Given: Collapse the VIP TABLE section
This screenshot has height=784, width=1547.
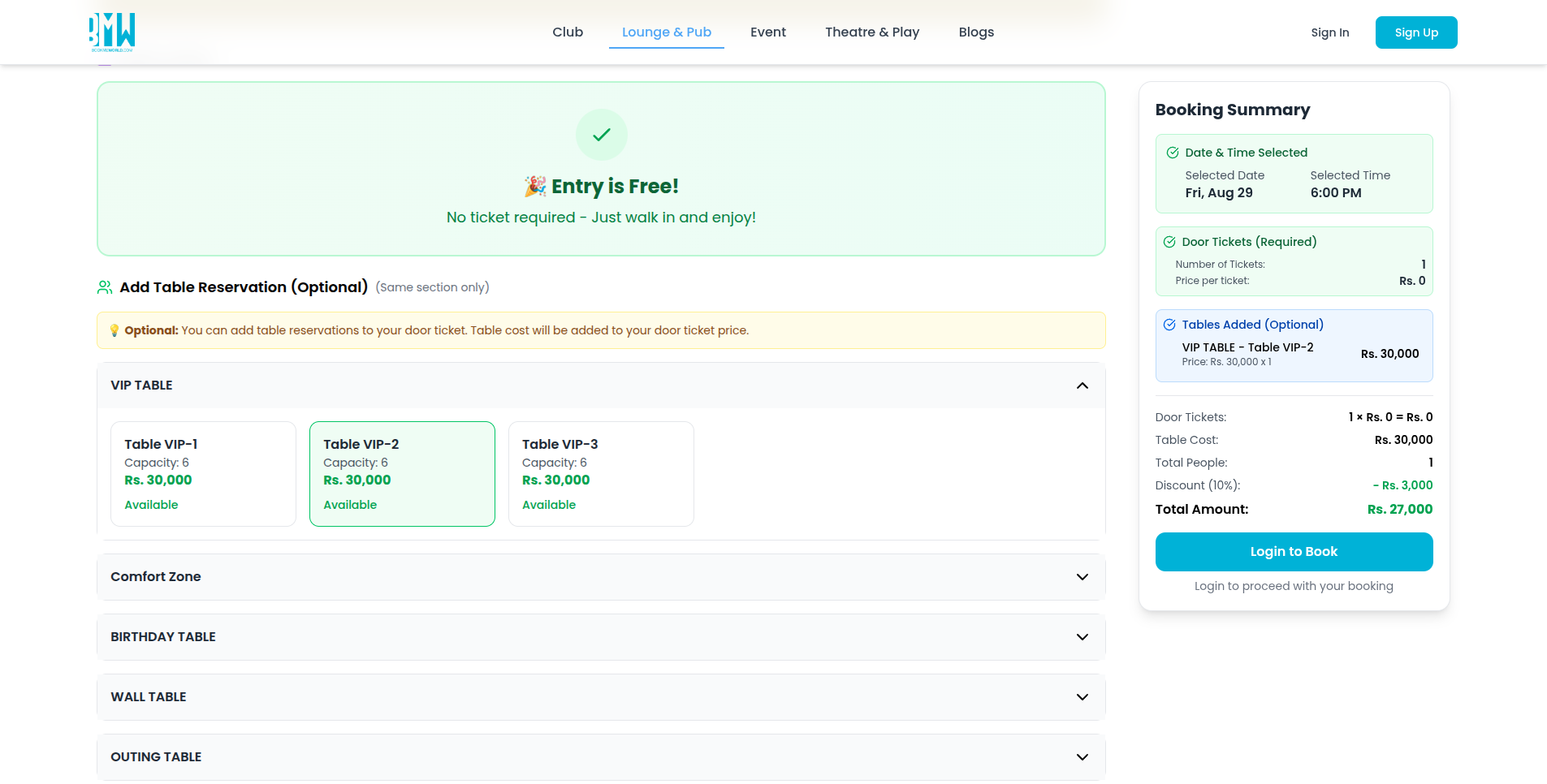Looking at the screenshot, I should click(1082, 386).
